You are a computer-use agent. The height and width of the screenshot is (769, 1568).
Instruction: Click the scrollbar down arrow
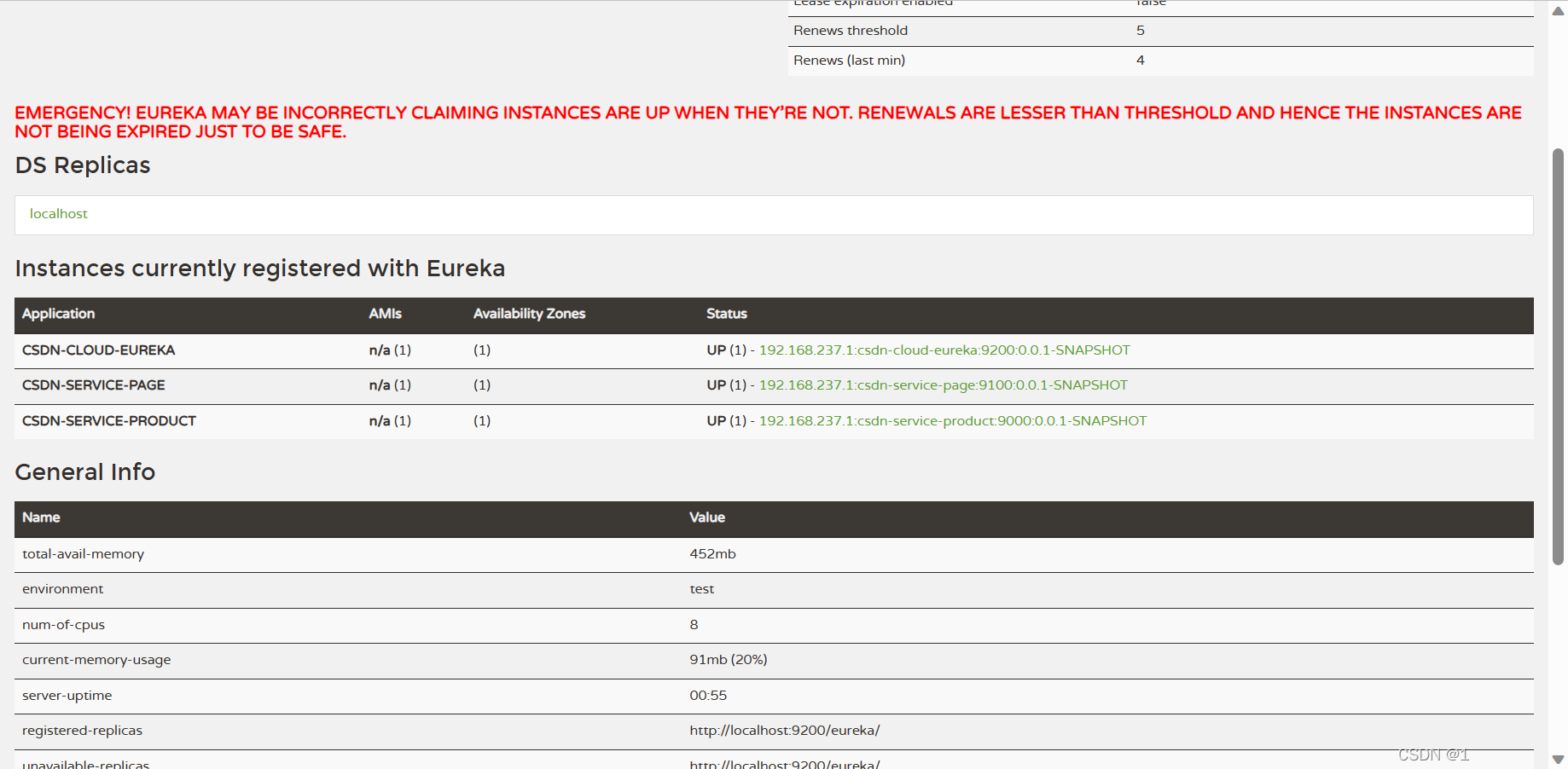click(1556, 758)
